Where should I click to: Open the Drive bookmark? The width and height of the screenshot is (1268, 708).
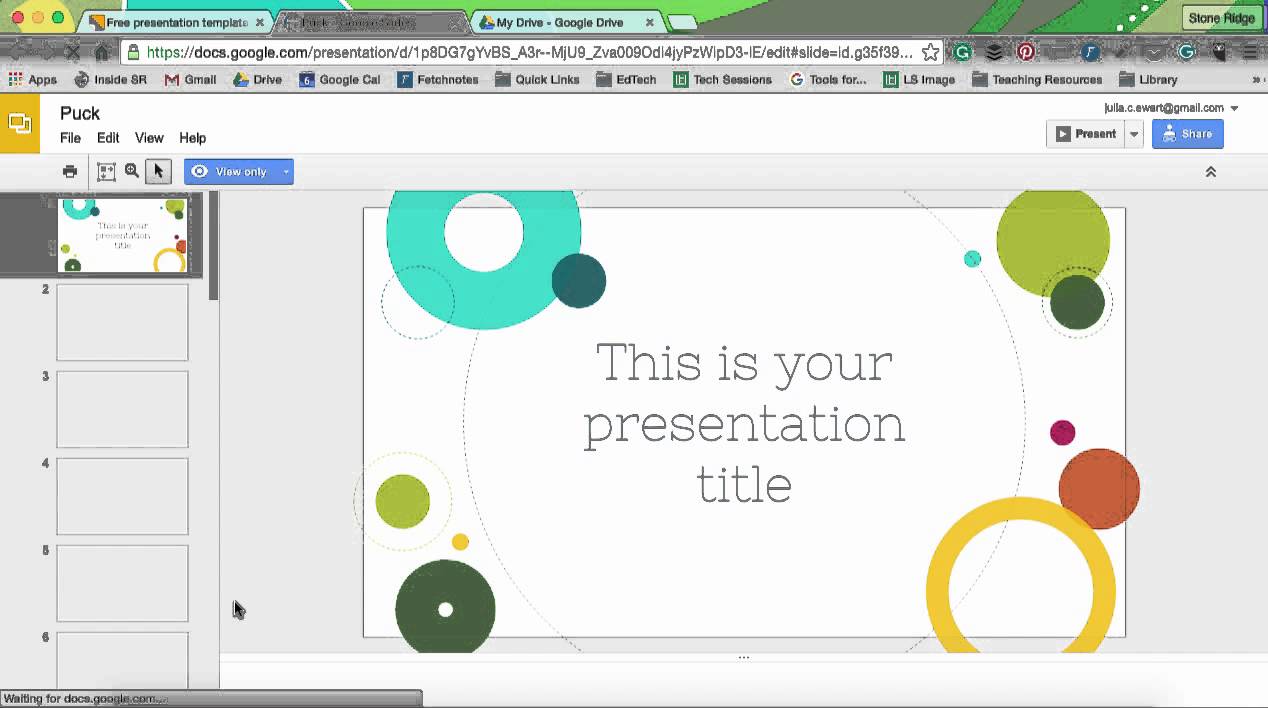tap(257, 79)
